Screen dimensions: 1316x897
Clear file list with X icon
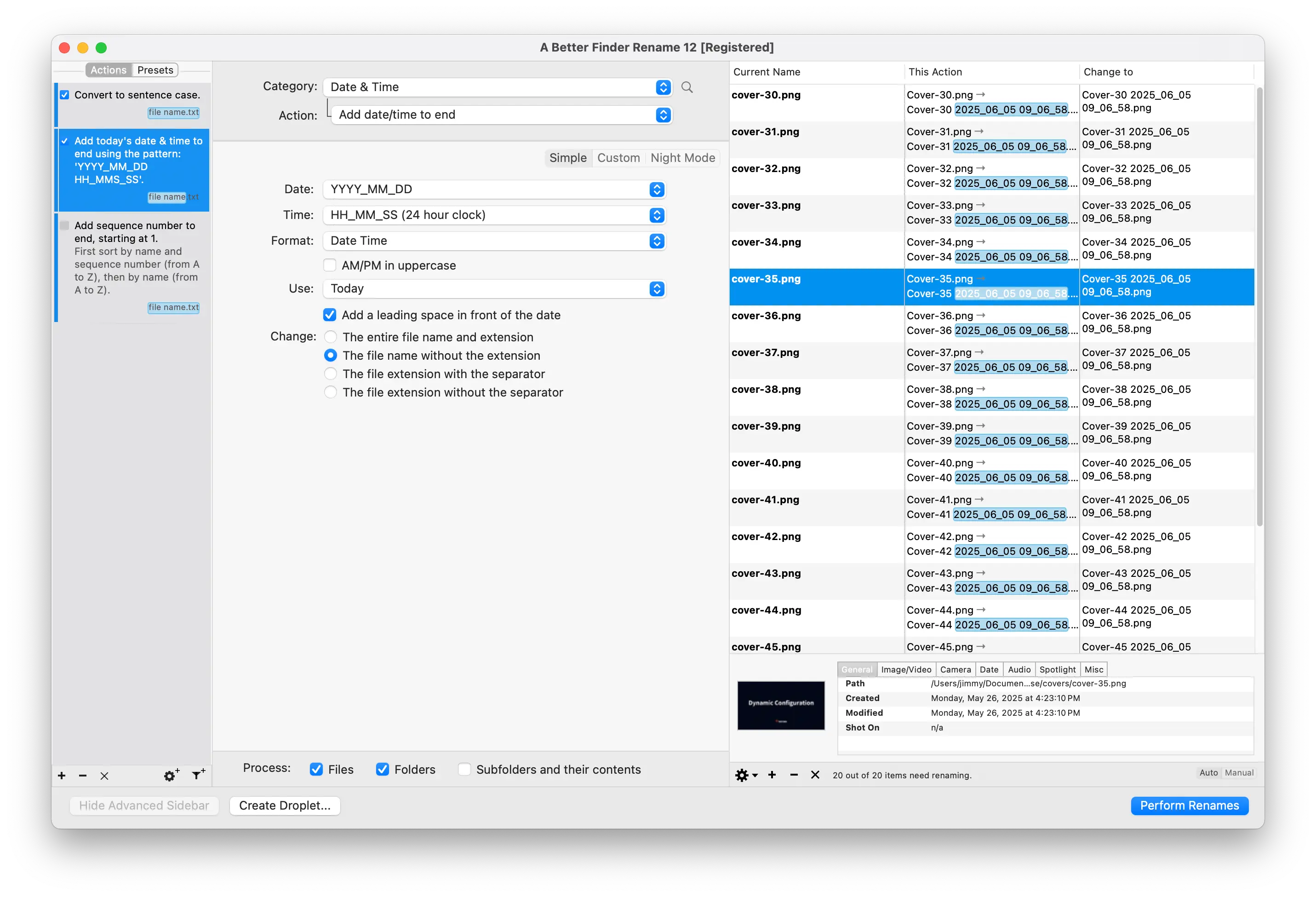point(815,775)
